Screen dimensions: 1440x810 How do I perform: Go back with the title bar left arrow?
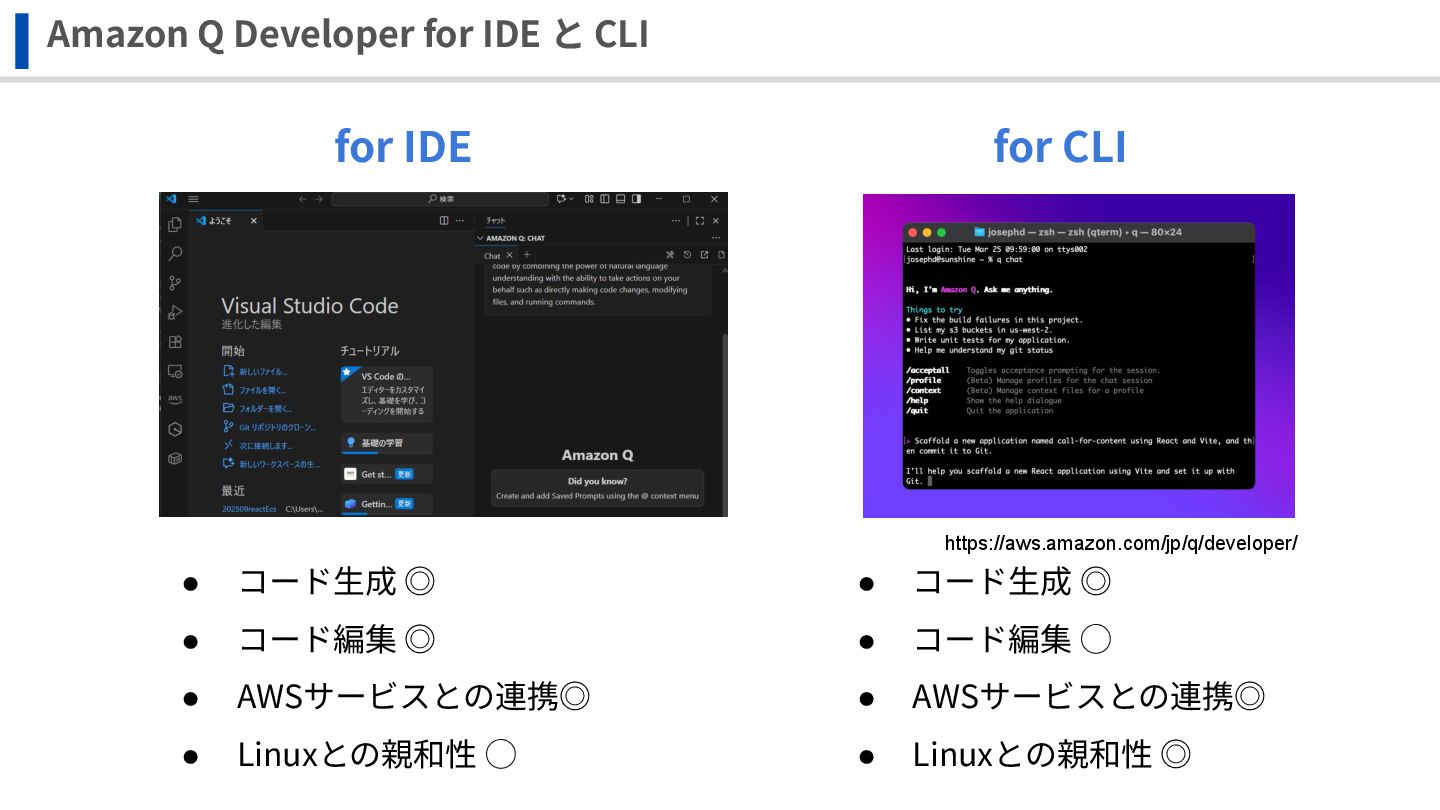(303, 199)
